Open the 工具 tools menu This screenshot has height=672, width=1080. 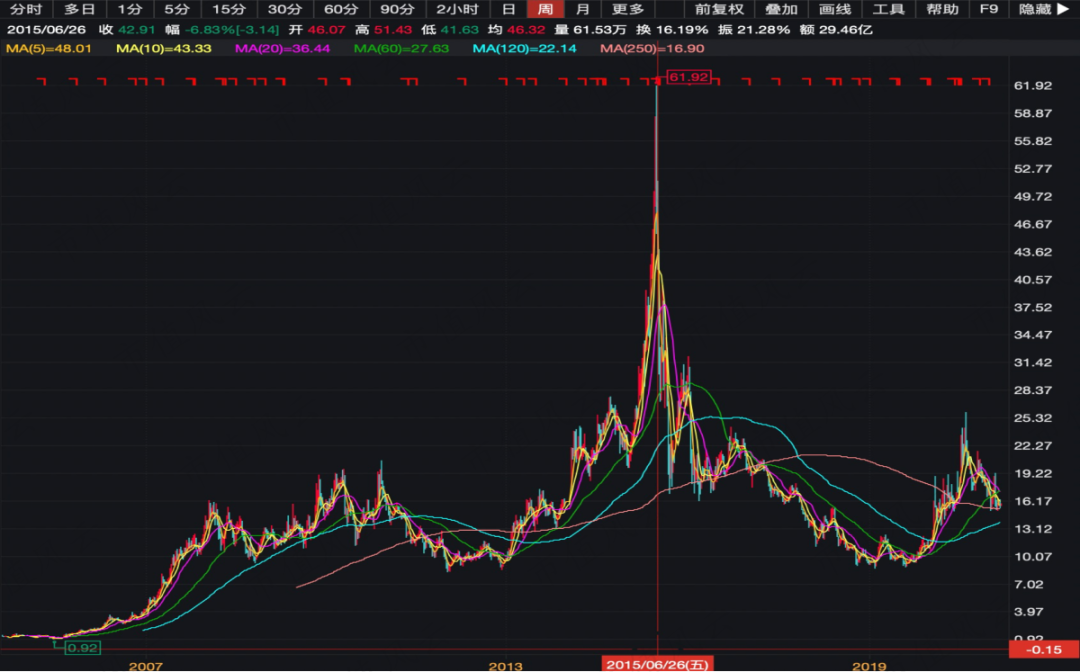click(x=889, y=9)
